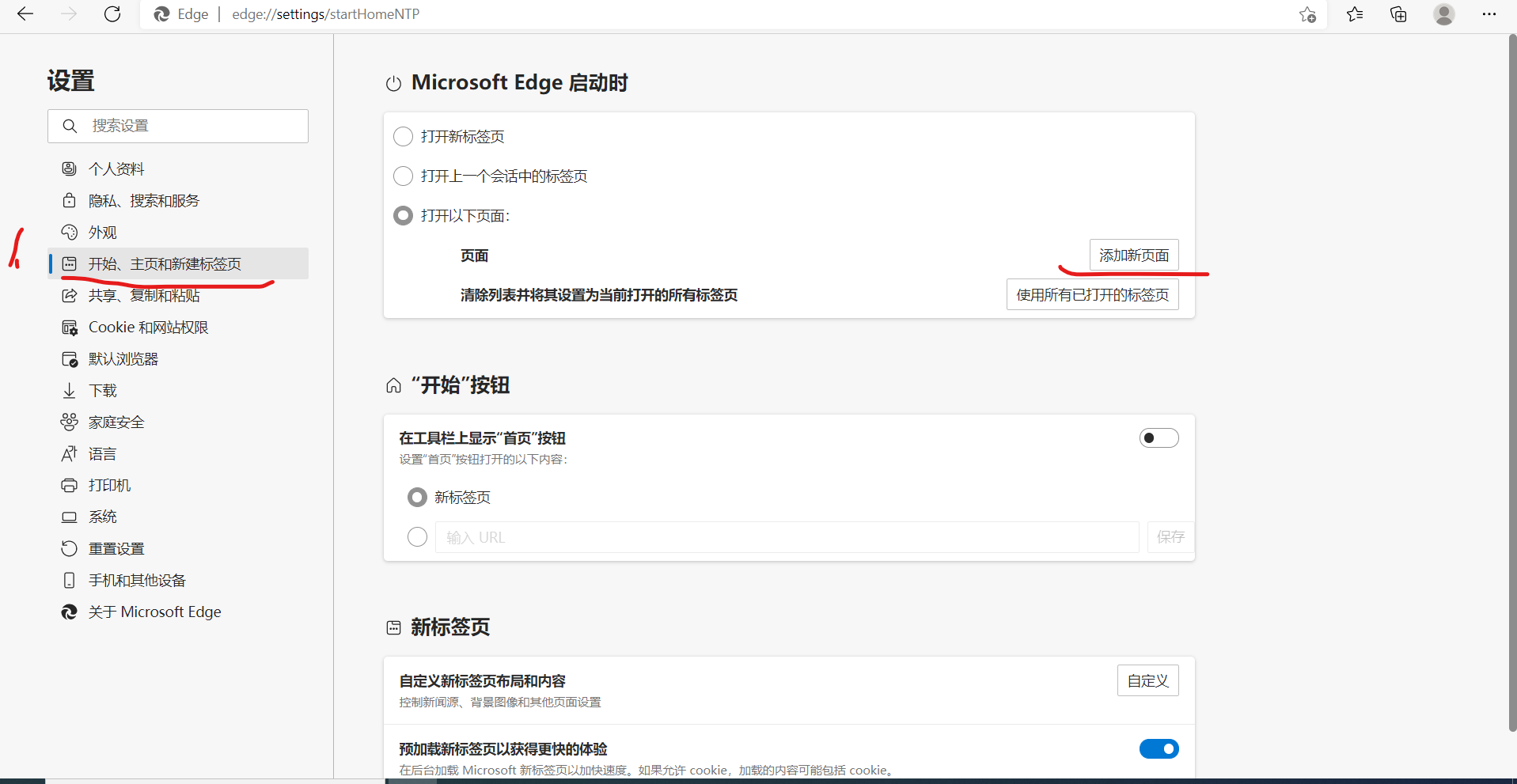Click the 家庭安全 sidebar icon
Image resolution: width=1517 pixels, height=784 pixels.
(x=69, y=422)
